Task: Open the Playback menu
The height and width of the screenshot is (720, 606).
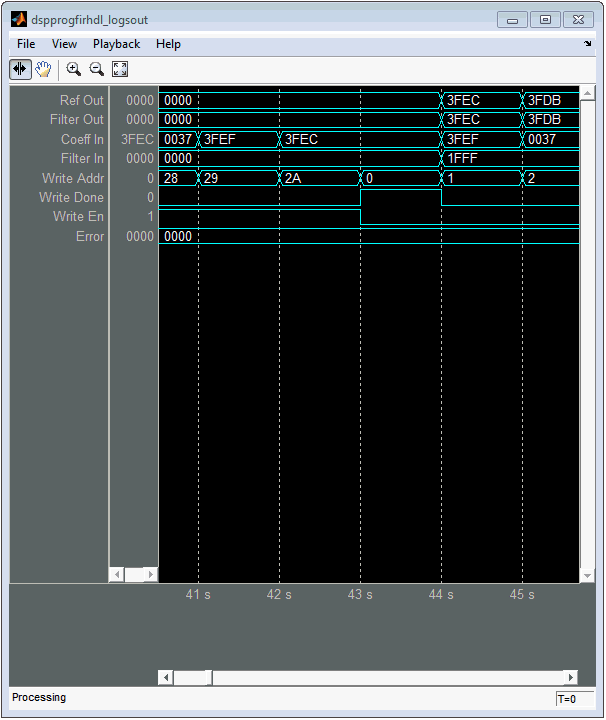Action: 117,44
